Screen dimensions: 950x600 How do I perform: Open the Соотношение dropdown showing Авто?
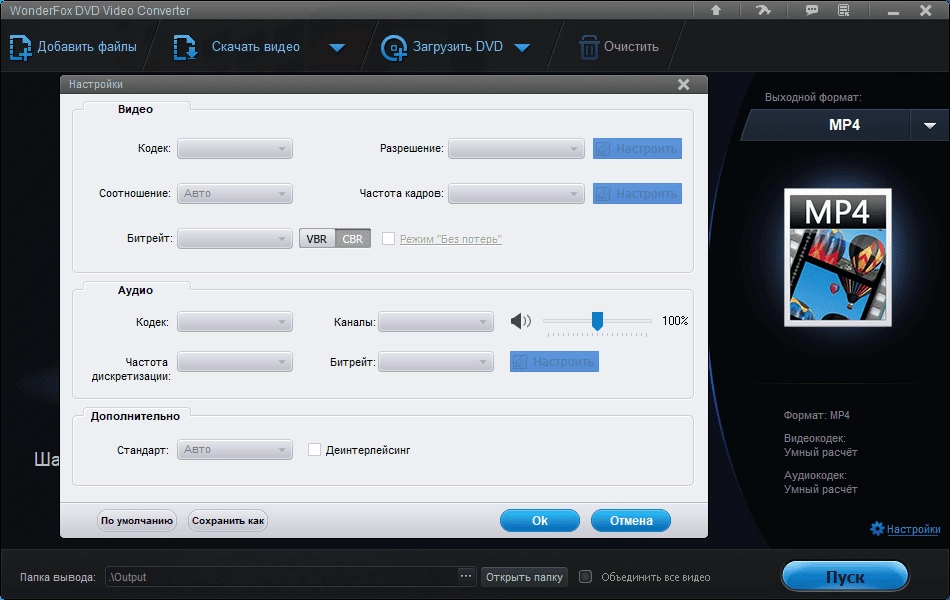(235, 193)
